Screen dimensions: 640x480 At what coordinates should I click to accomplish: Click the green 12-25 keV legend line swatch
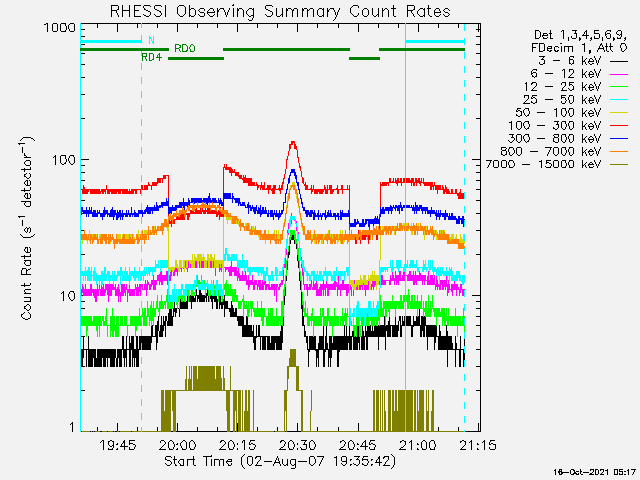click(619, 87)
